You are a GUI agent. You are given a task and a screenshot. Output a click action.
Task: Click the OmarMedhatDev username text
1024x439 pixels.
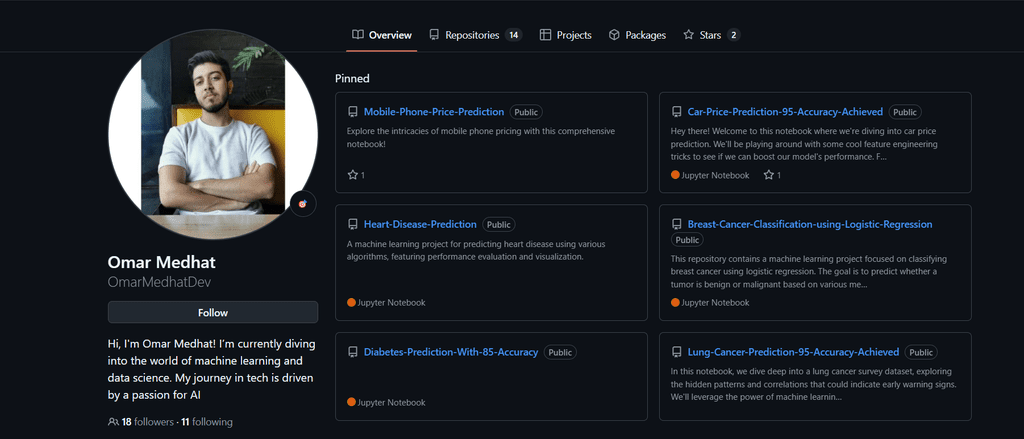[x=159, y=282]
